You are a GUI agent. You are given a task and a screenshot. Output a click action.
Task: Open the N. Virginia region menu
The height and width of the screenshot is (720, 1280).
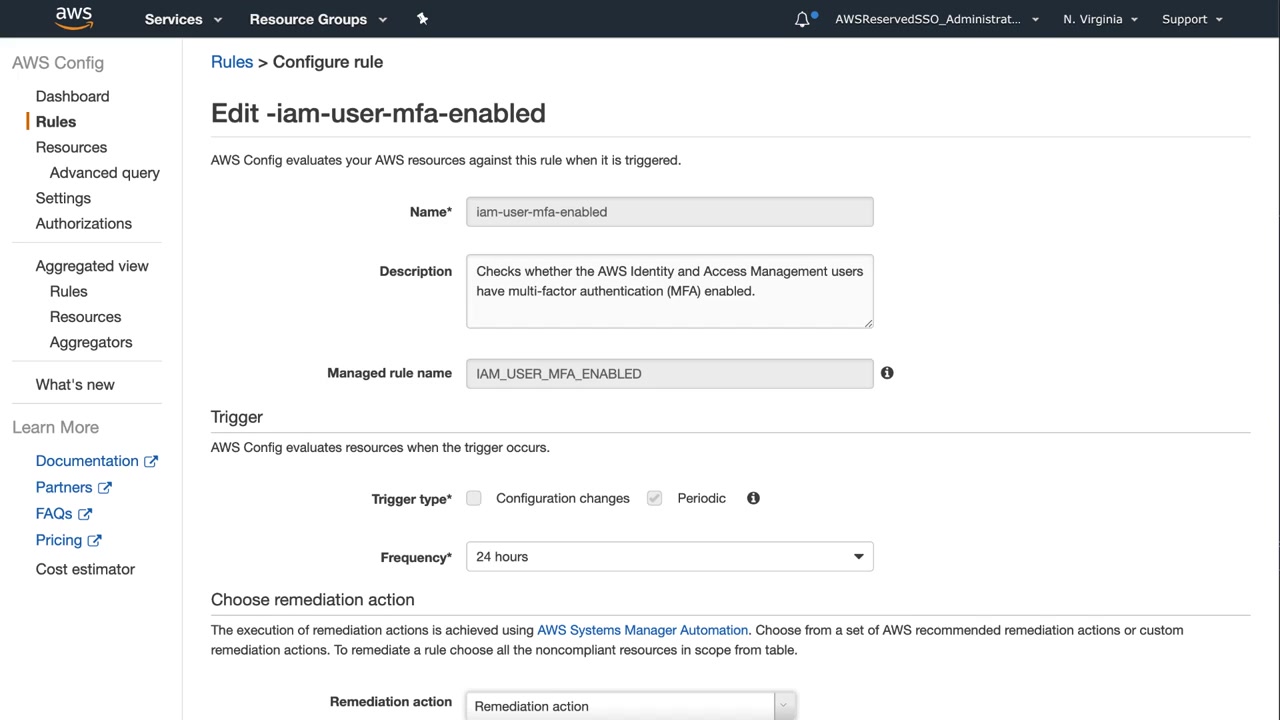pyautogui.click(x=1100, y=19)
